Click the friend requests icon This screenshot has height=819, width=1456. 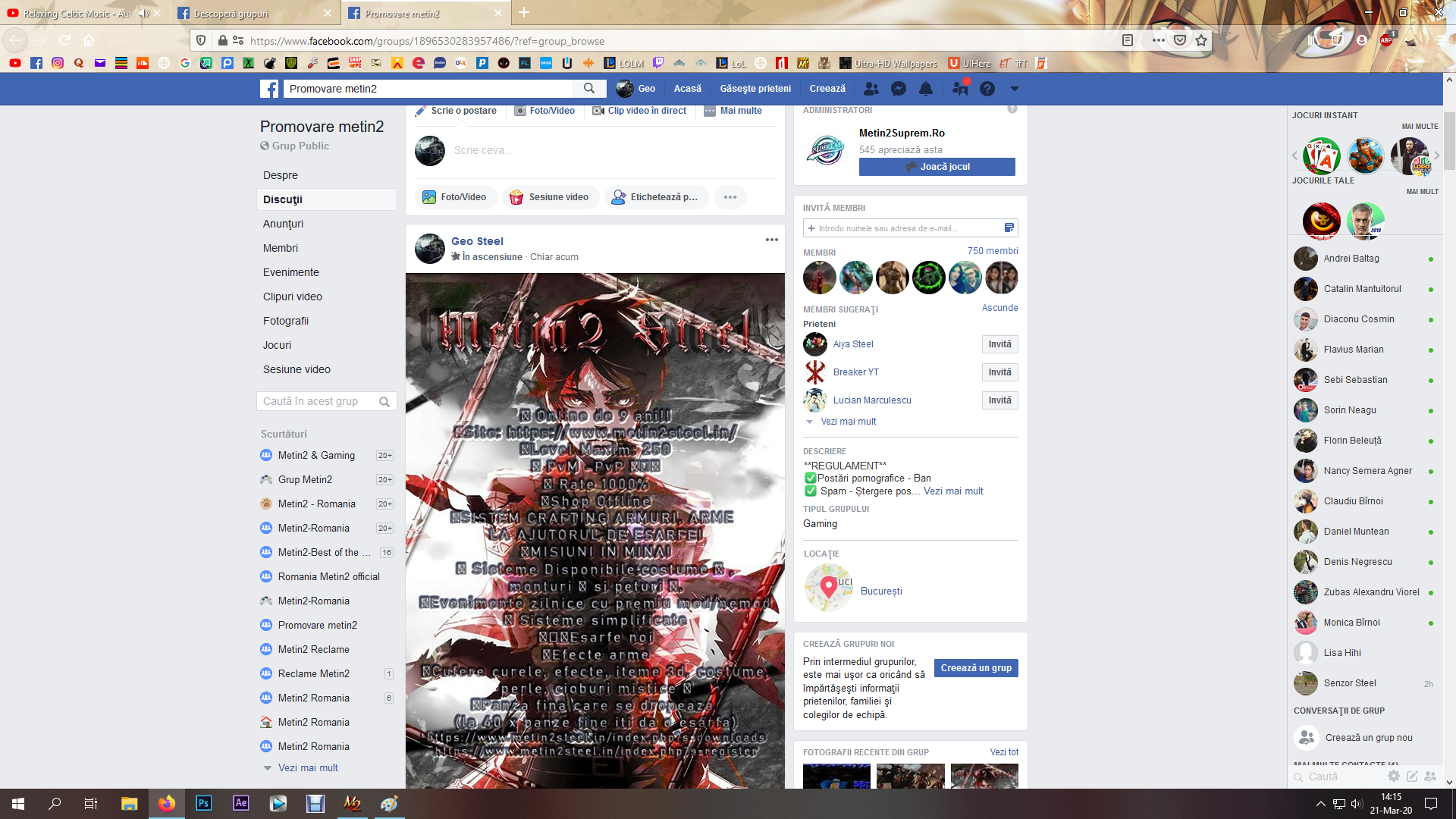871,89
